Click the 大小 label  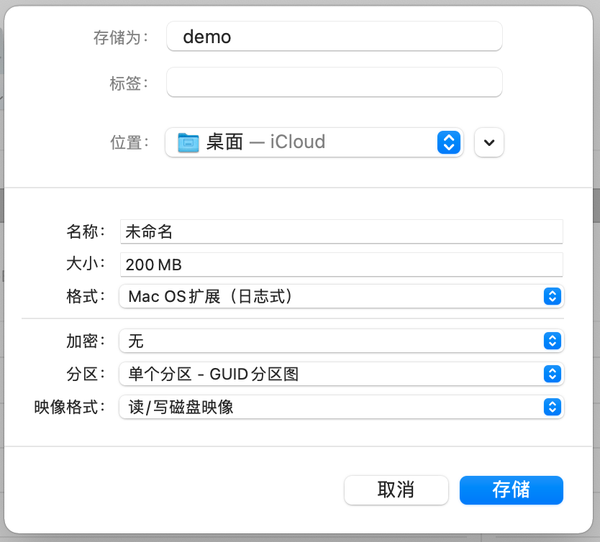(85, 264)
